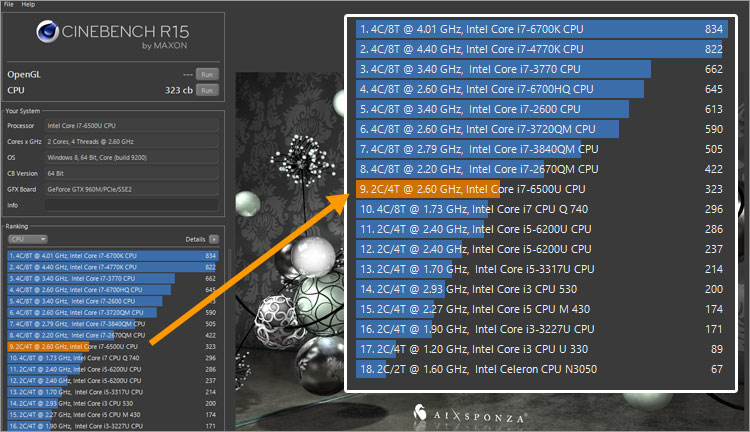Click the CB Version field showing 64 Bit

point(132,173)
